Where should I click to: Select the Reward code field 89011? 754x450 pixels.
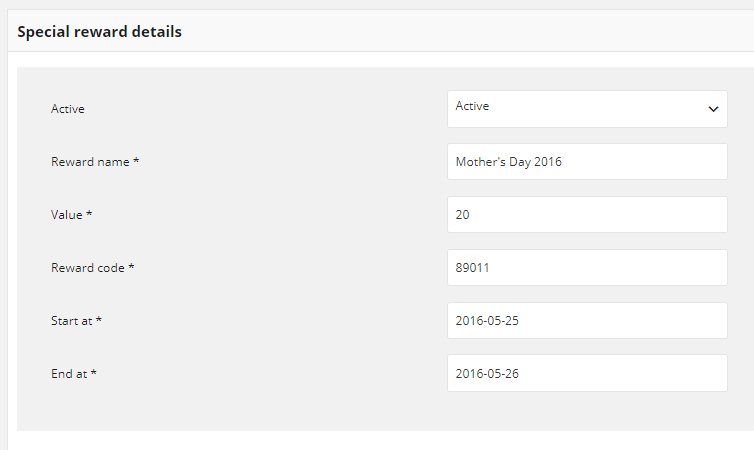pyautogui.click(x=587, y=267)
